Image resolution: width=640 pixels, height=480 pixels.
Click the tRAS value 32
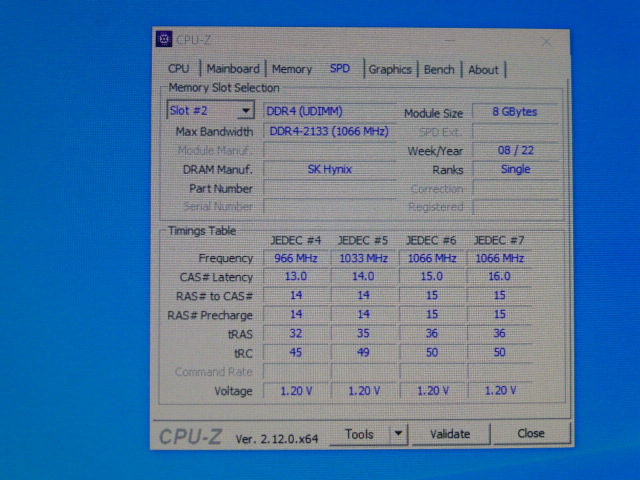(296, 333)
